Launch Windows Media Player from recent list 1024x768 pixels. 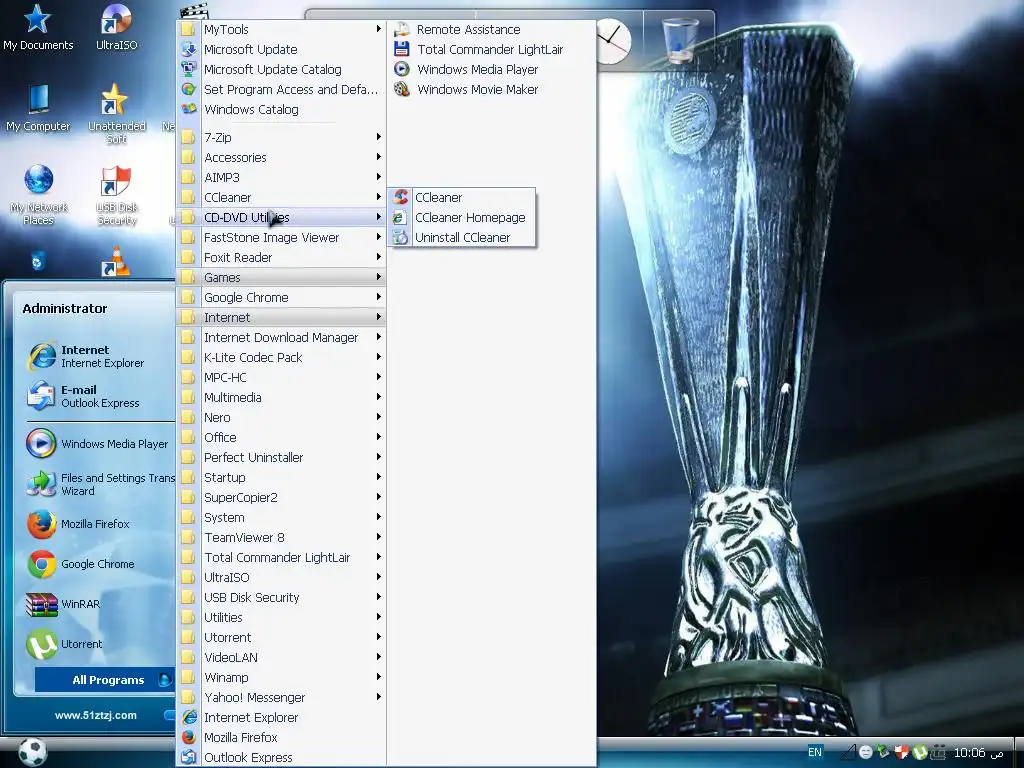point(98,443)
